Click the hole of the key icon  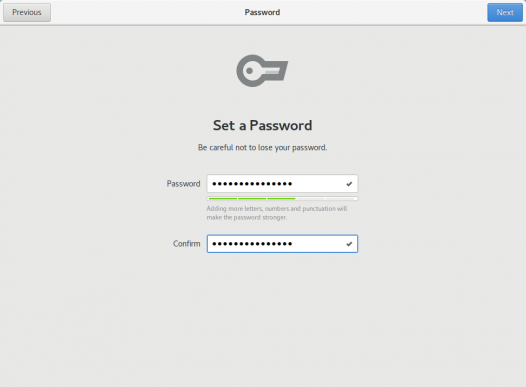pos(250,71)
